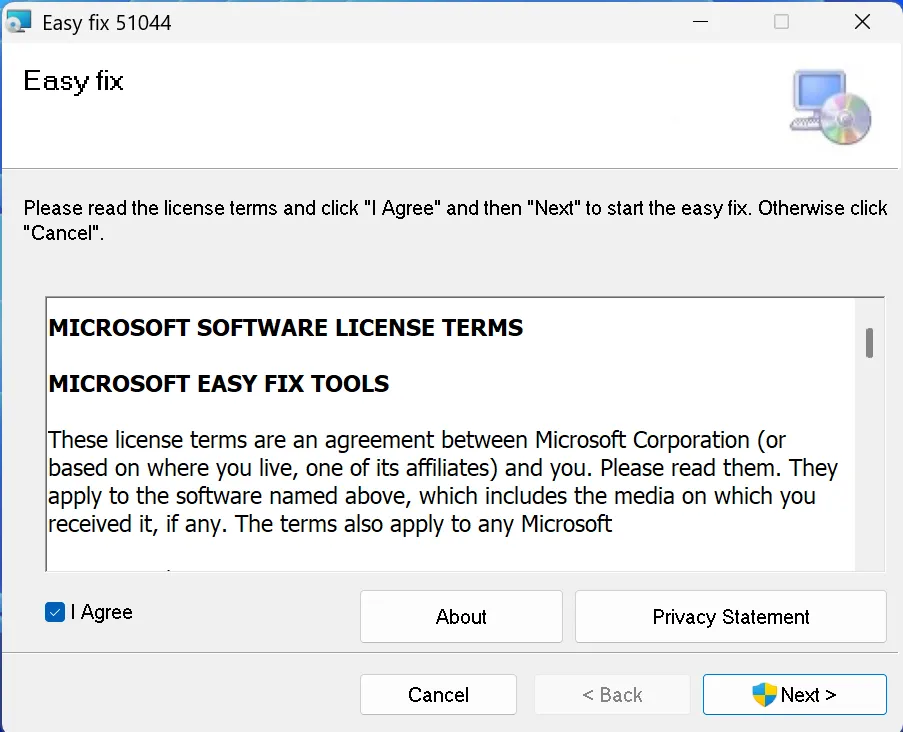The image size is (903, 732).
Task: Click the Easy fix app icon in title bar
Action: (19, 22)
